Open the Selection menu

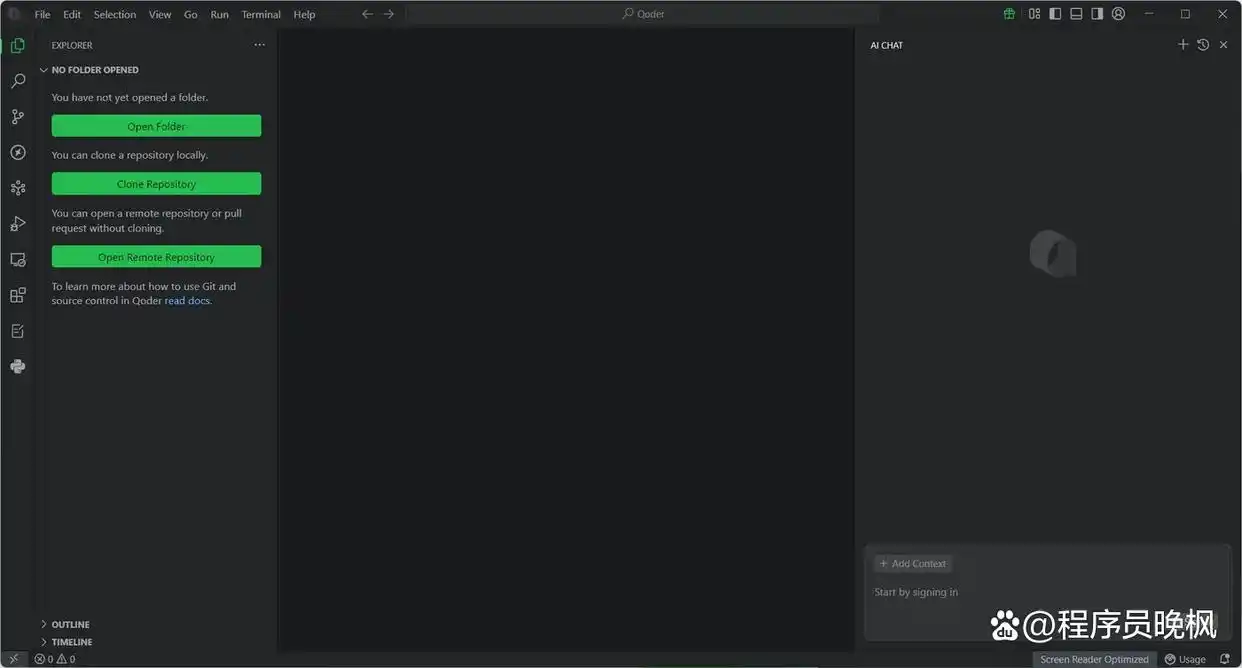[114, 15]
